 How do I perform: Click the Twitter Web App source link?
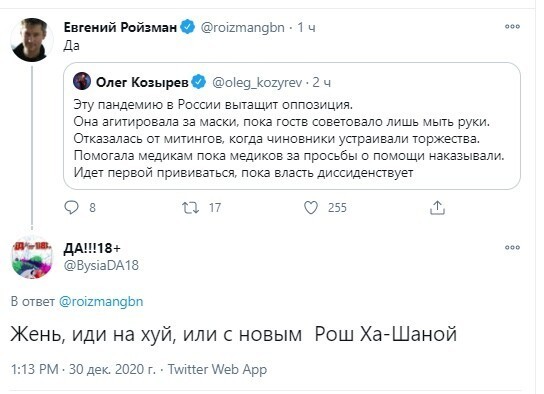[x=218, y=369]
